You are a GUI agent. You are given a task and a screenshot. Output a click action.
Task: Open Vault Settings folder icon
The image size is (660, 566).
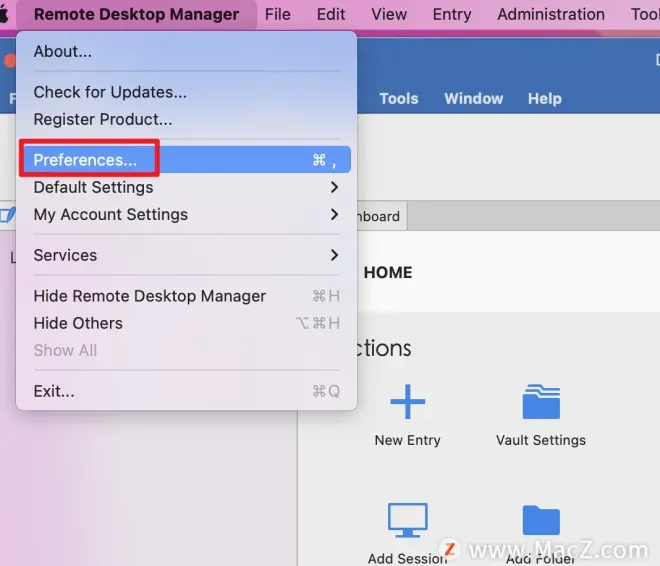(x=541, y=401)
